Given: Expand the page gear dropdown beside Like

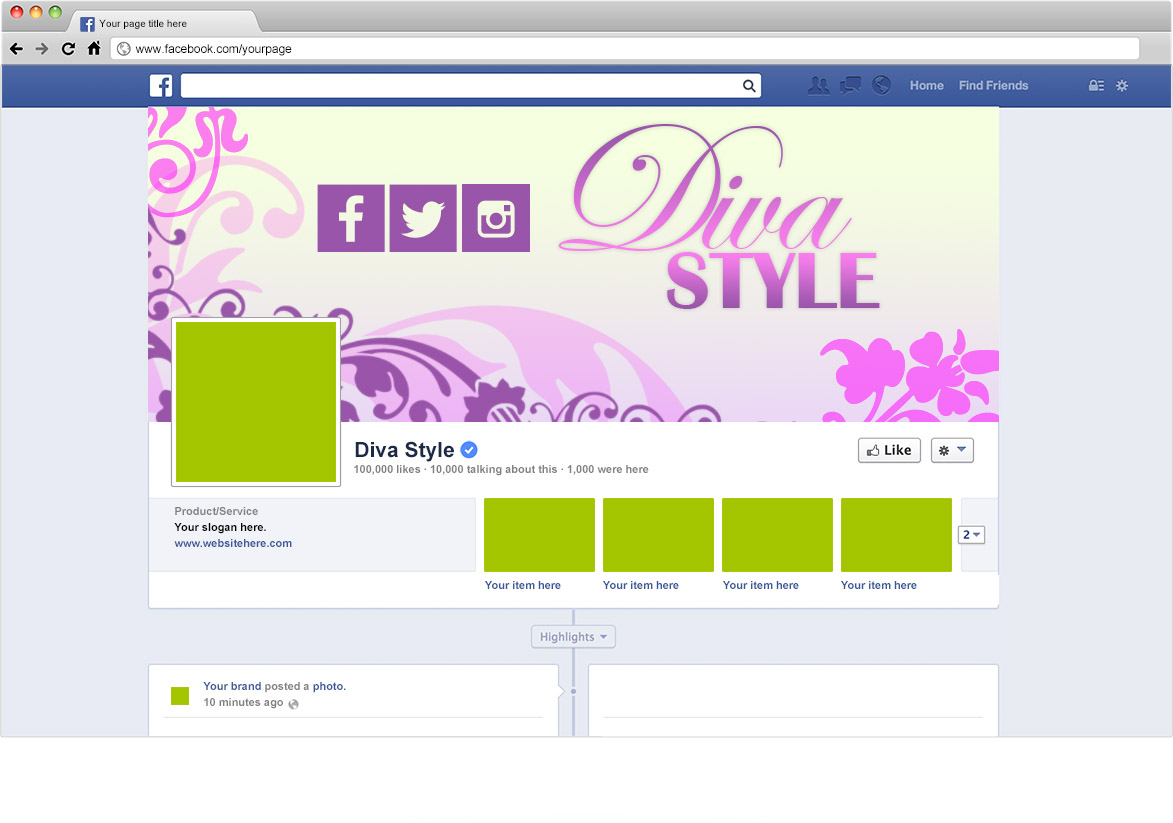Looking at the screenshot, I should coord(952,450).
